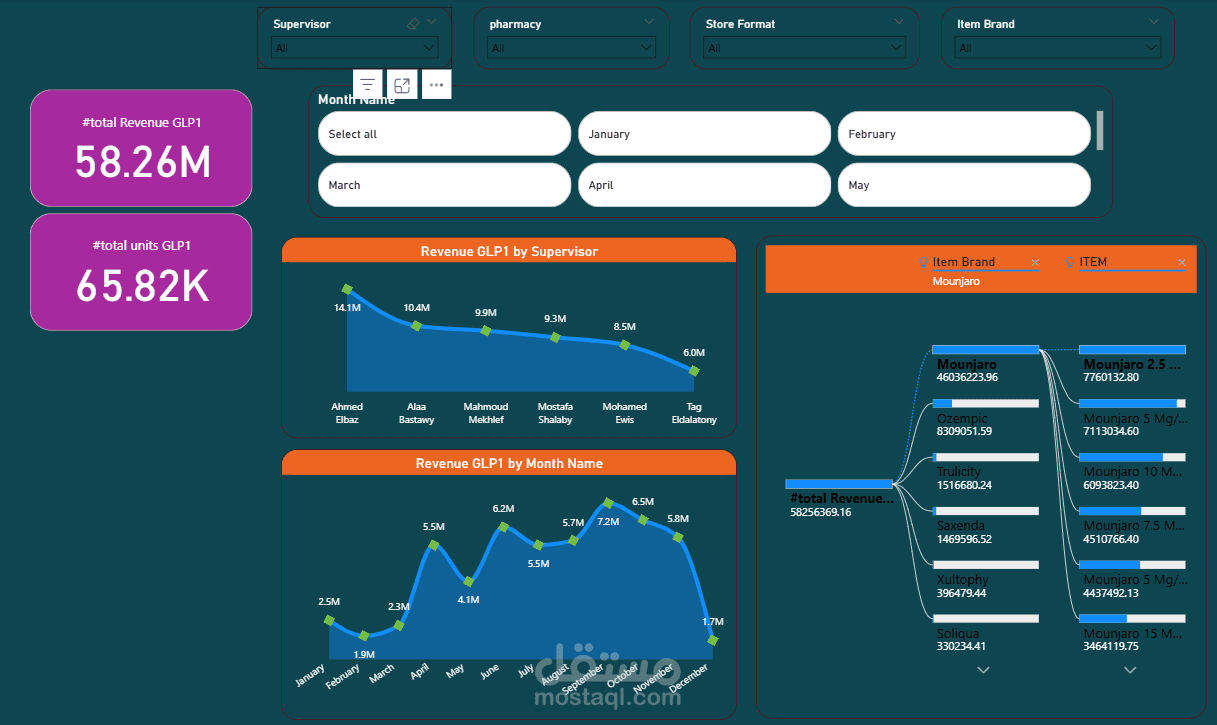
Task: Click Item Brand slicer header chevron
Action: (x=1154, y=22)
